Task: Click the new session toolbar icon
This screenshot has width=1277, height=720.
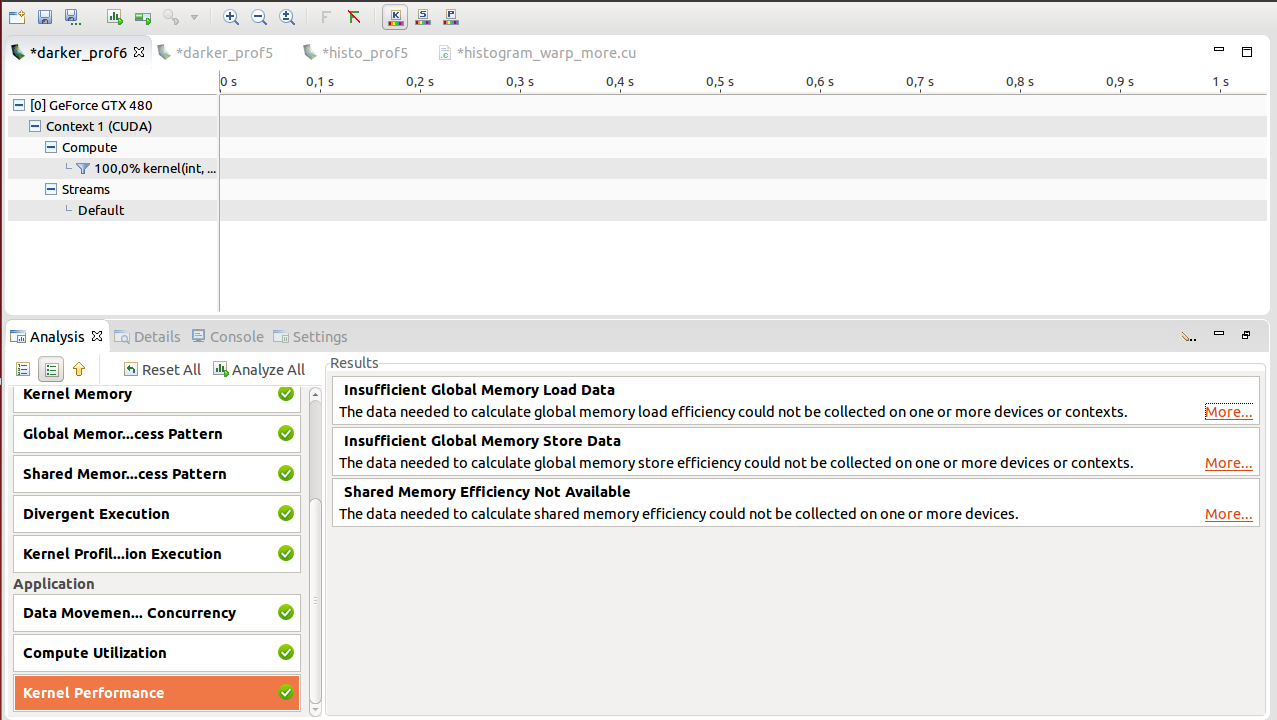Action: click(17, 17)
